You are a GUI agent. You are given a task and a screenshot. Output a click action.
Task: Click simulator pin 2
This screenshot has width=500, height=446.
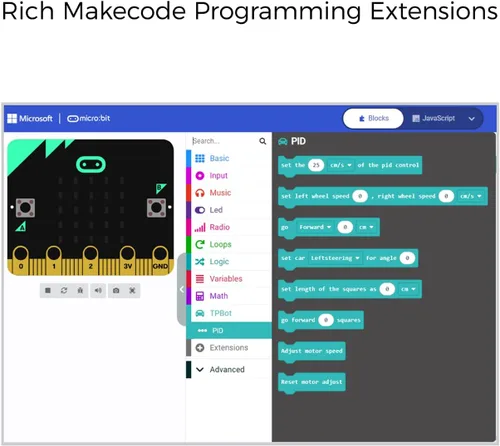(x=90, y=260)
